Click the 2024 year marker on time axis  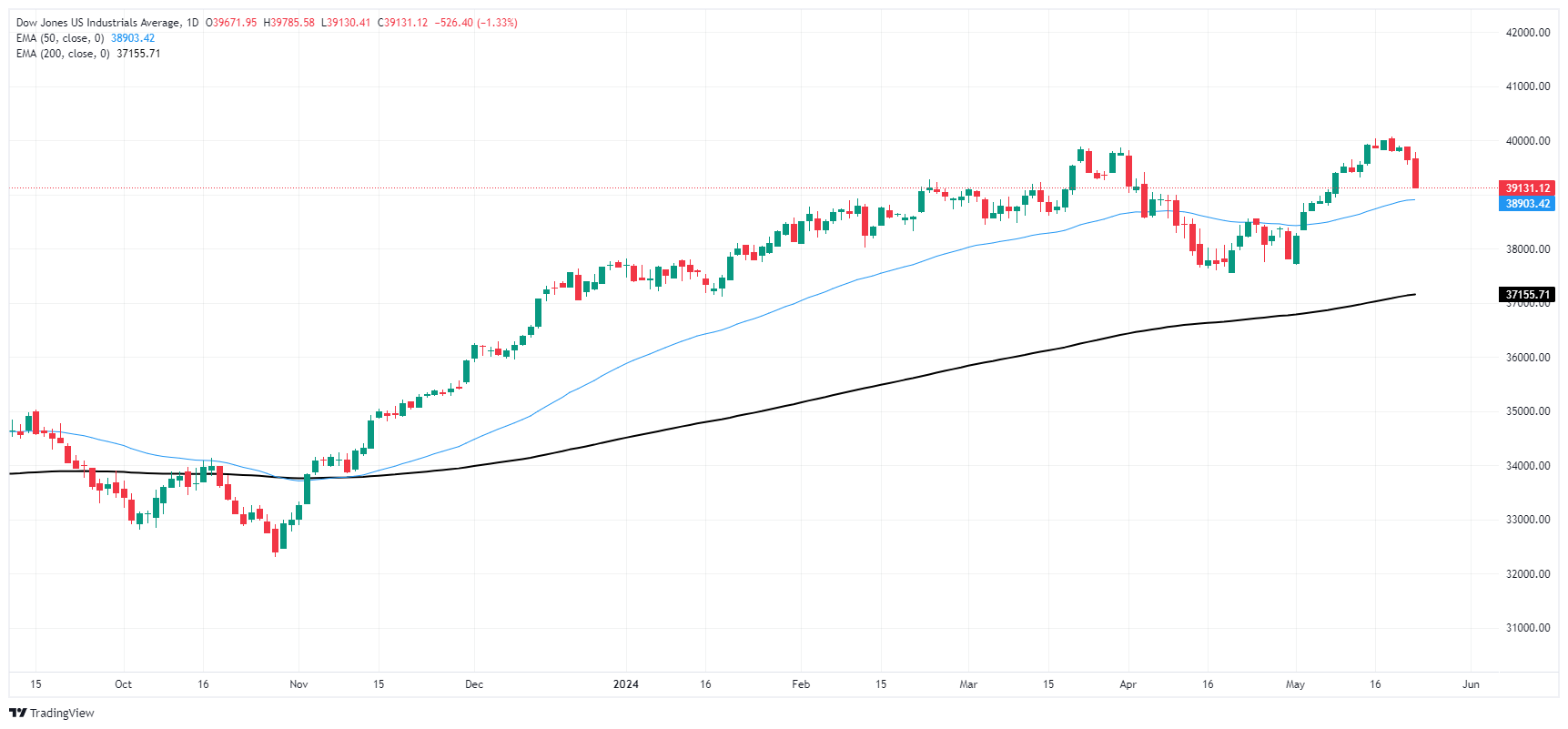pyautogui.click(x=626, y=684)
